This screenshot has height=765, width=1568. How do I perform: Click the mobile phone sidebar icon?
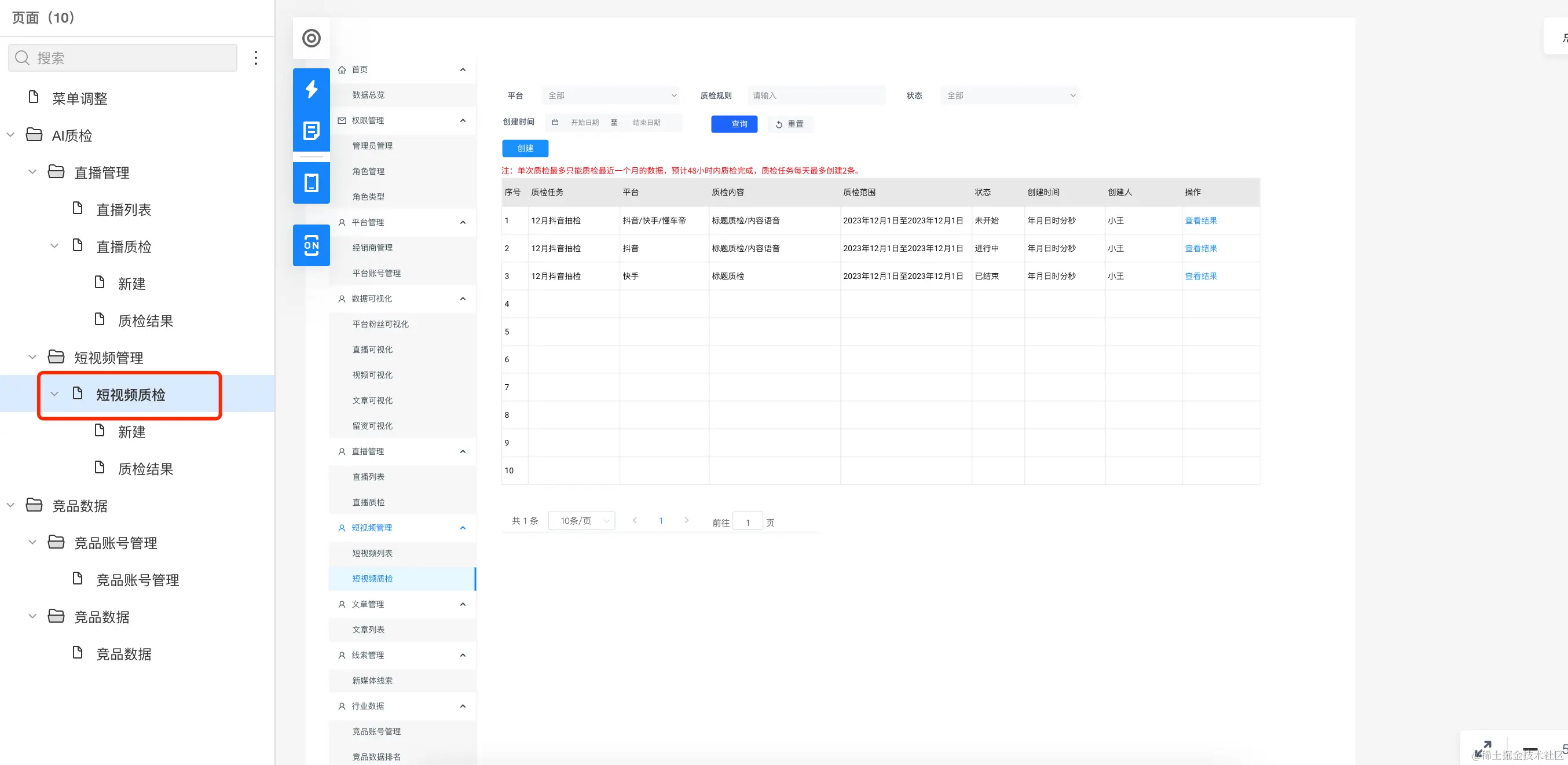point(311,182)
